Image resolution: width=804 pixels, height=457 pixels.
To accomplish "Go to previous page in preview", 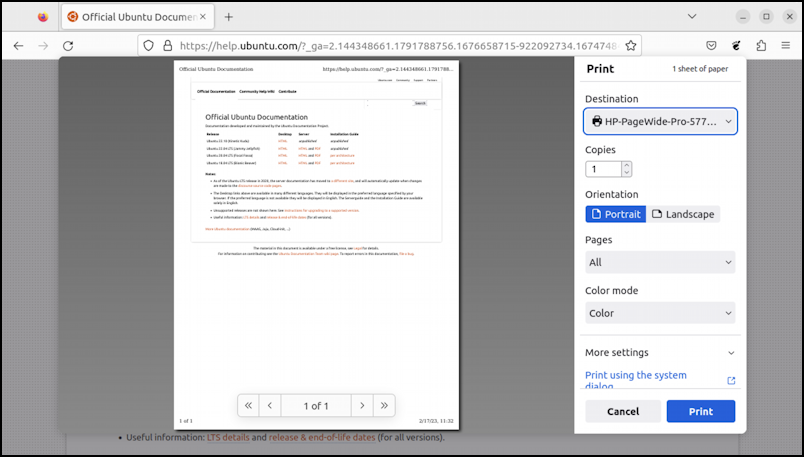I will click(x=270, y=406).
